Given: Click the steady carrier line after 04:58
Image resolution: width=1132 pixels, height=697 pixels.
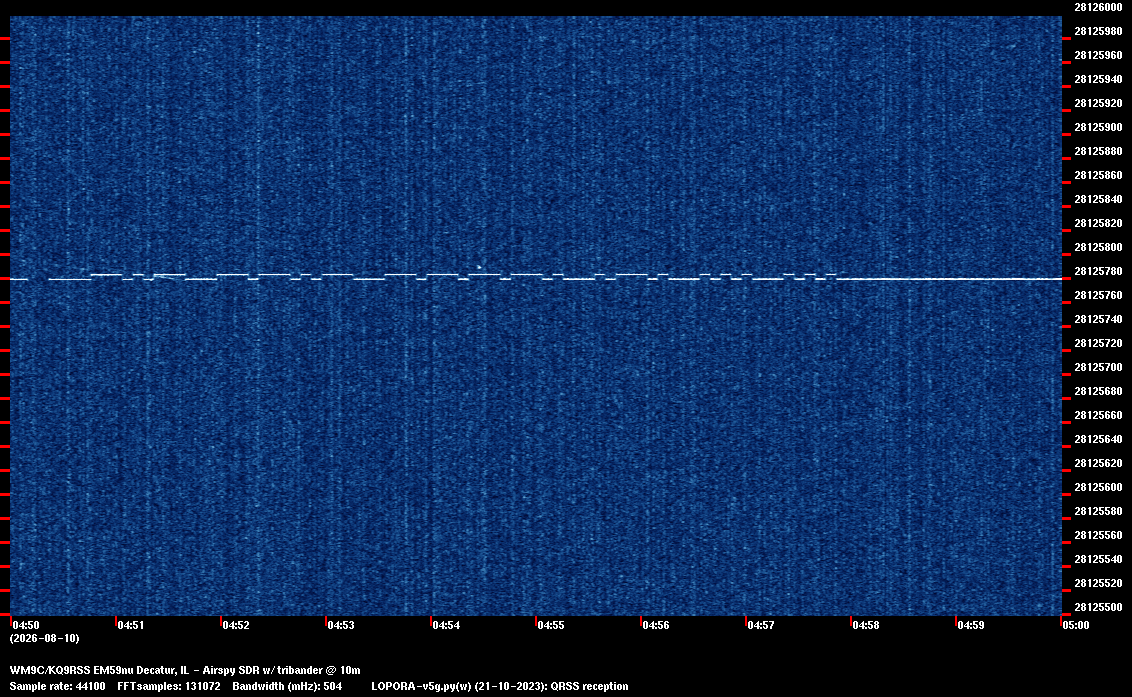Looking at the screenshot, I should pyautogui.click(x=949, y=278).
